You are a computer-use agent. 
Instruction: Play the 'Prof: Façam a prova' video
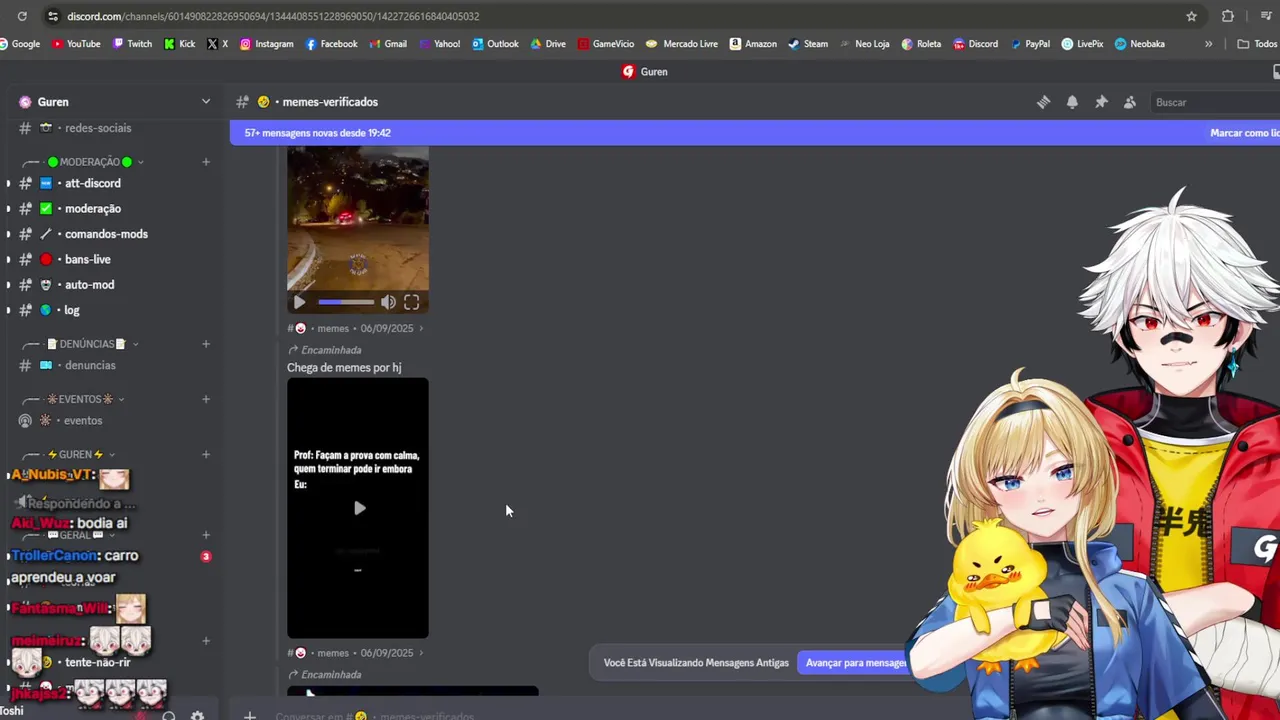click(x=359, y=508)
